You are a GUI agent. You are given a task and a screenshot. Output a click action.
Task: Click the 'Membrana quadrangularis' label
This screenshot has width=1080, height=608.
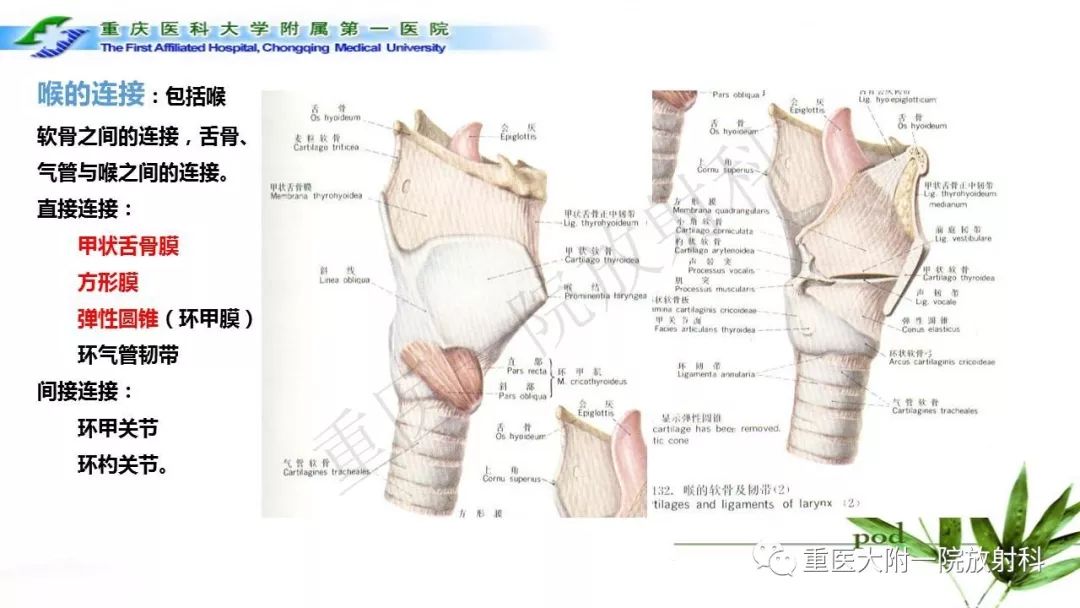pos(720,211)
